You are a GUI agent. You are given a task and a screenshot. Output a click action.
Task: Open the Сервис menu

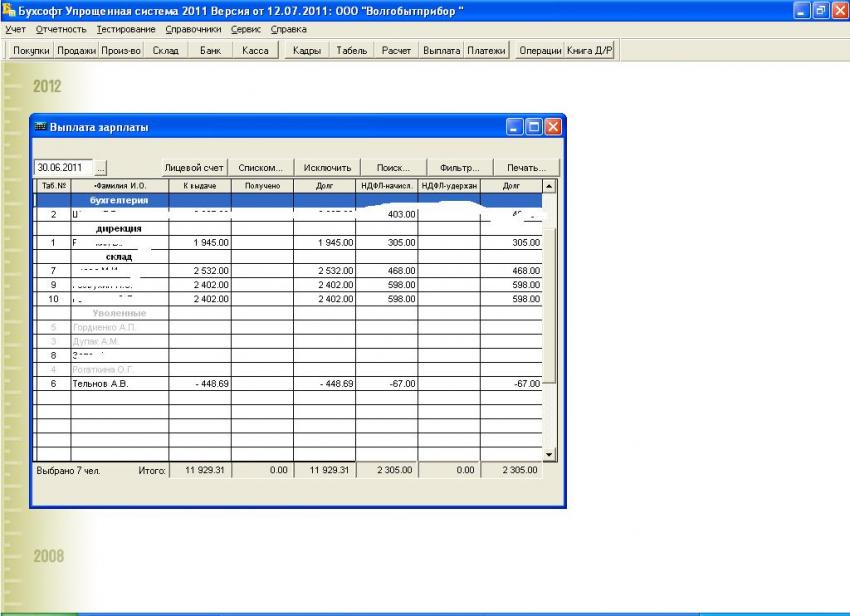246,29
